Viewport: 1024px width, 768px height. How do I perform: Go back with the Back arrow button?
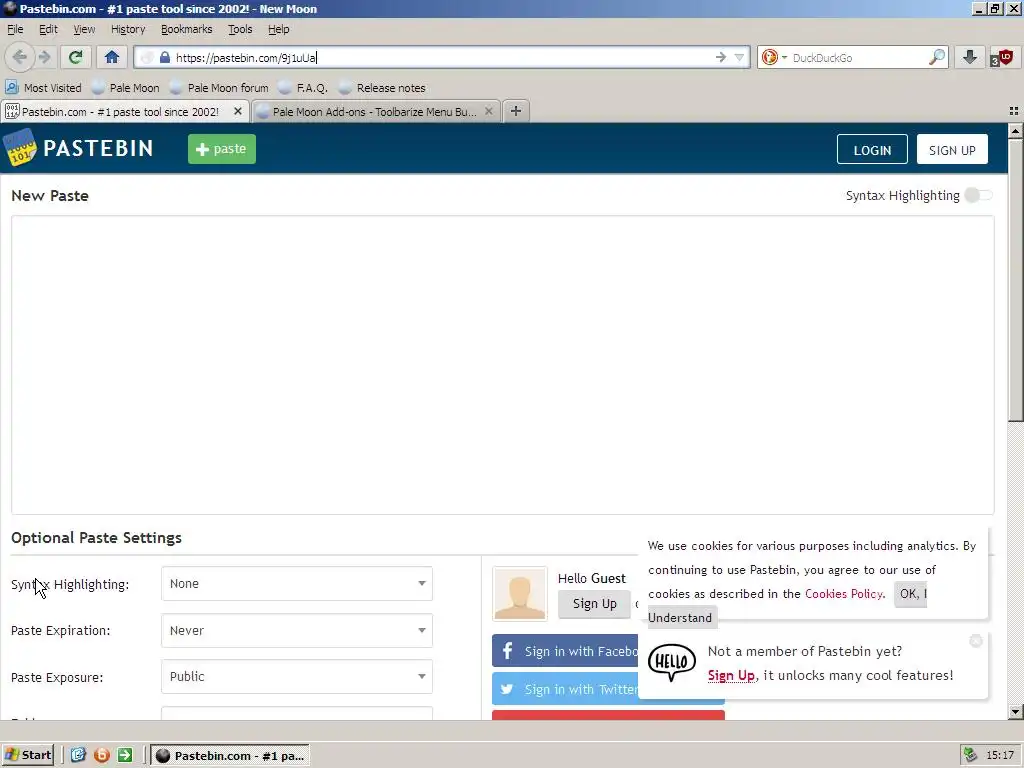point(20,57)
